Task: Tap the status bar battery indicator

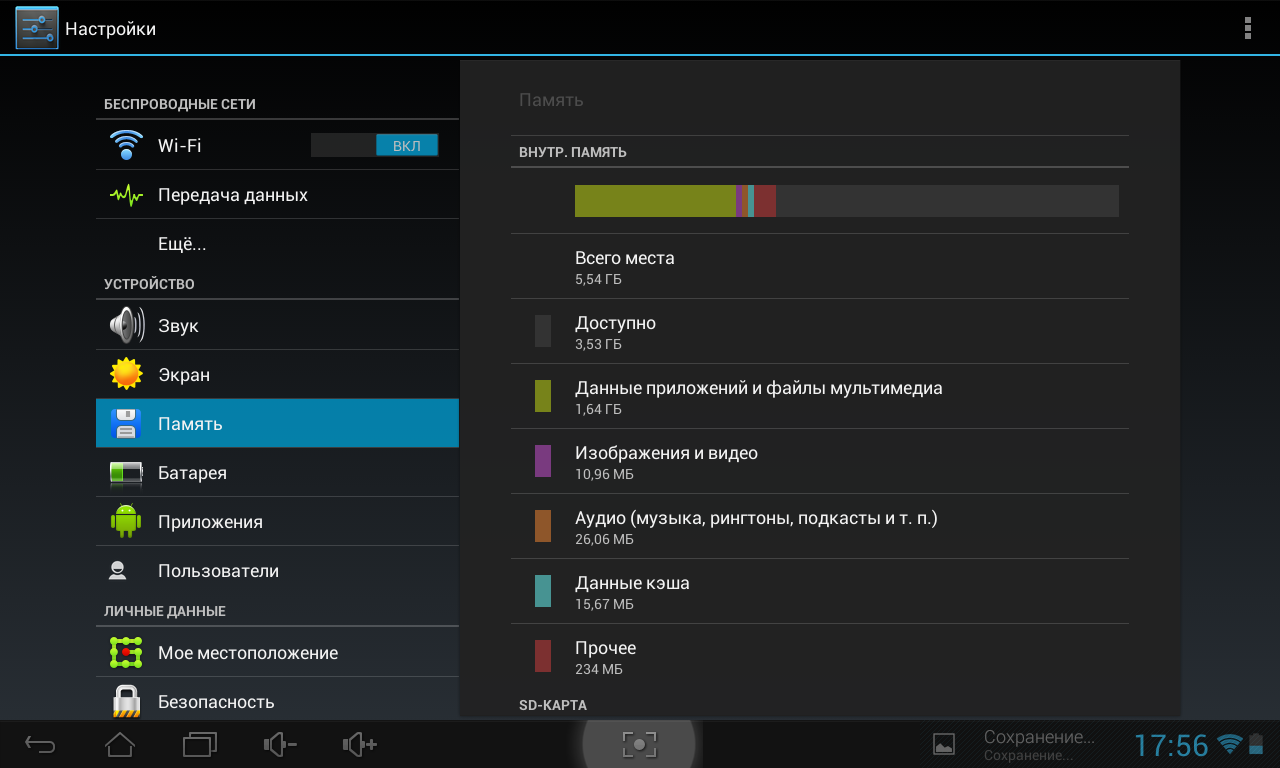Action: click(1256, 744)
